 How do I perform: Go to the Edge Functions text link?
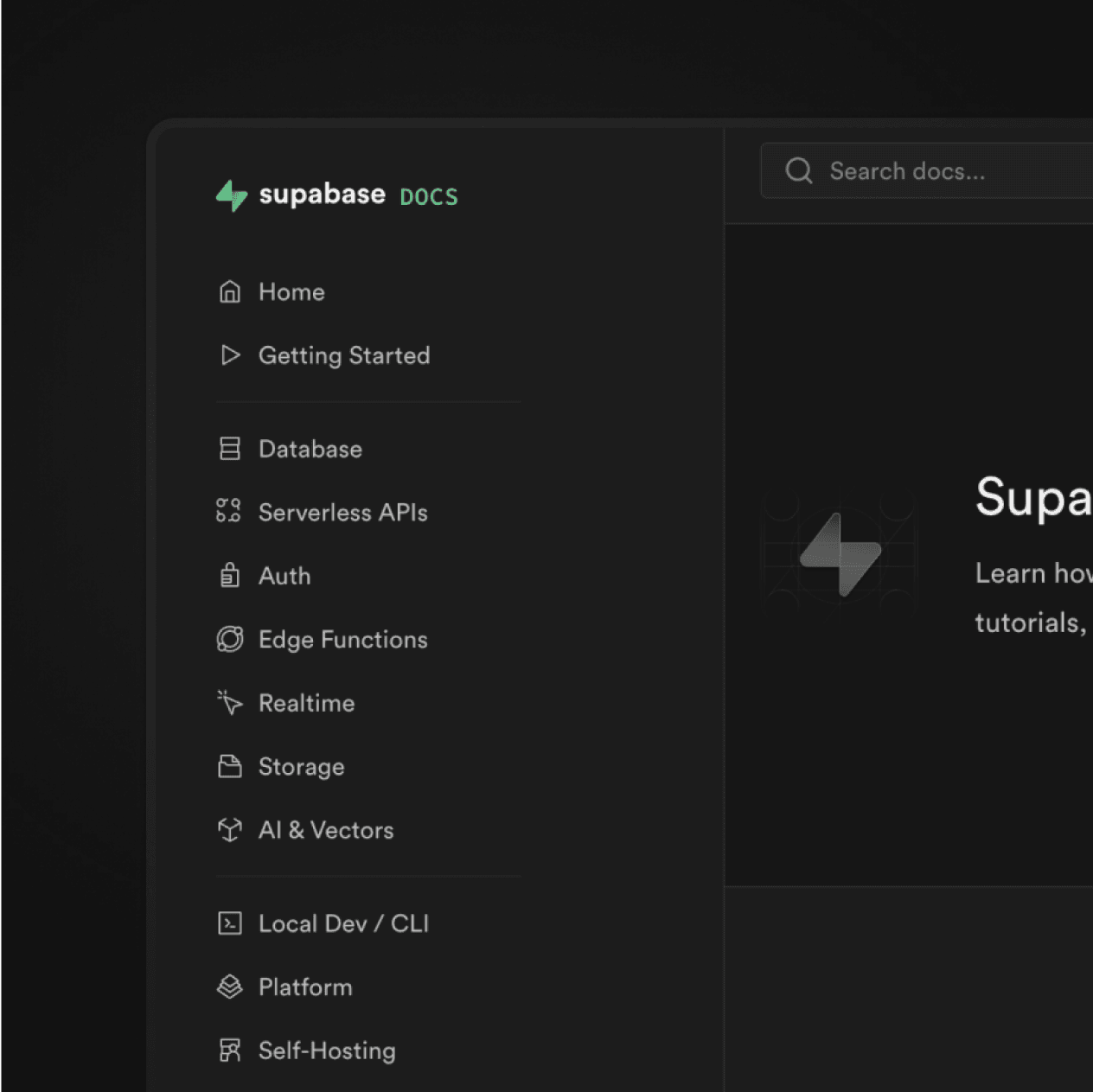point(342,640)
